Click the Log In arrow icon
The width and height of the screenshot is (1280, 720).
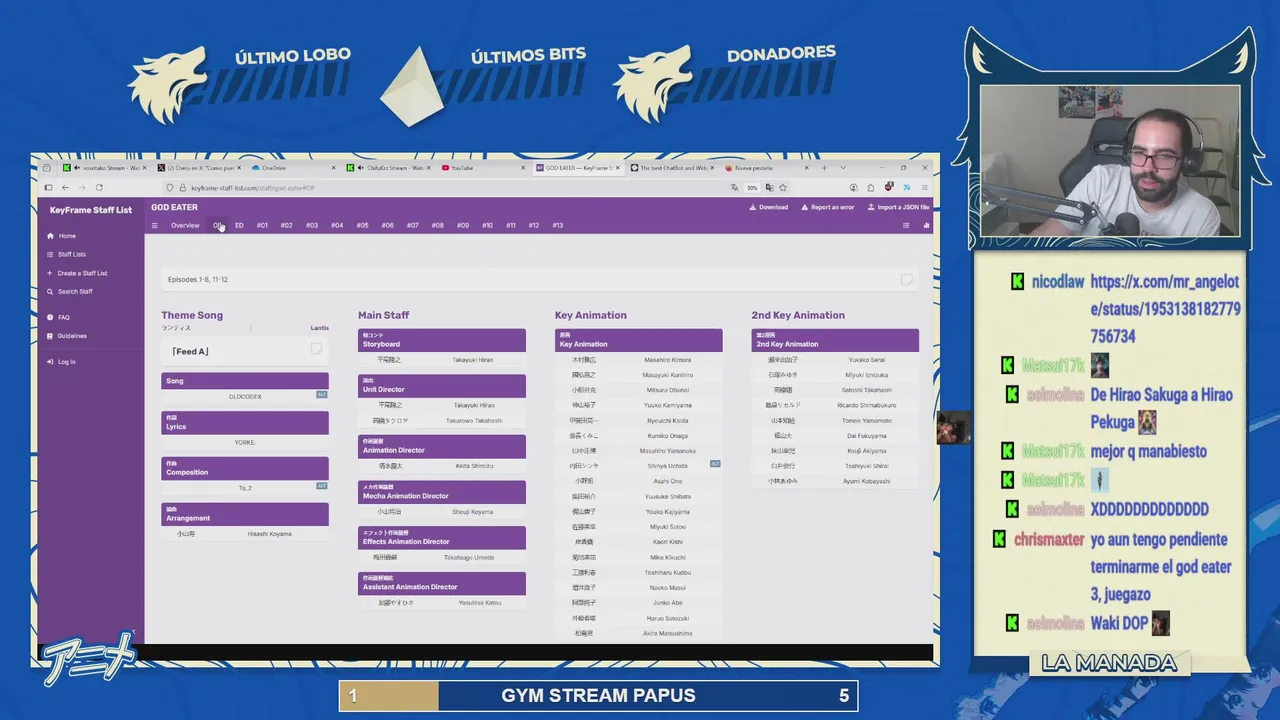tap(50, 362)
